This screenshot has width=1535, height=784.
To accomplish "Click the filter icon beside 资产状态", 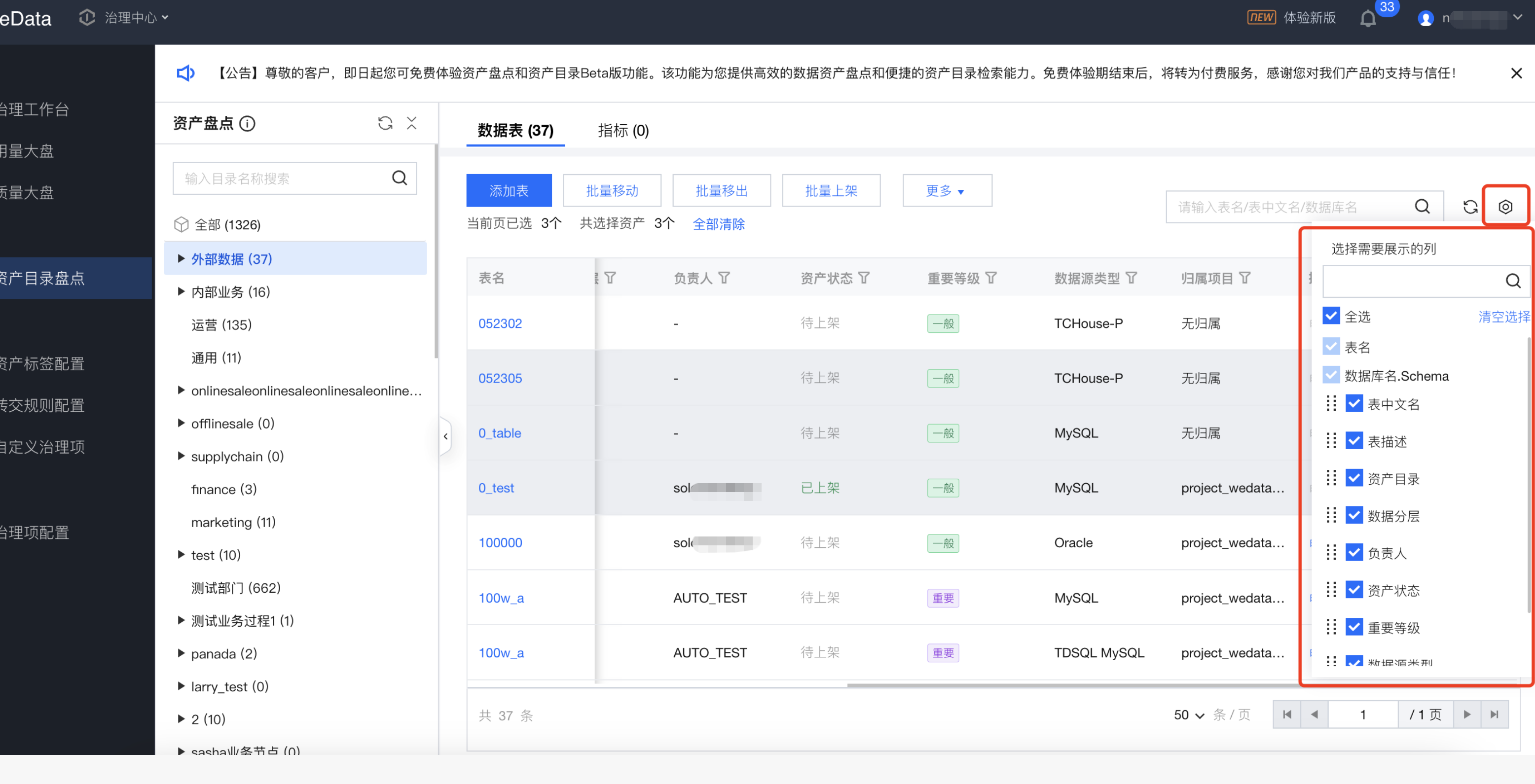I will pos(864,278).
